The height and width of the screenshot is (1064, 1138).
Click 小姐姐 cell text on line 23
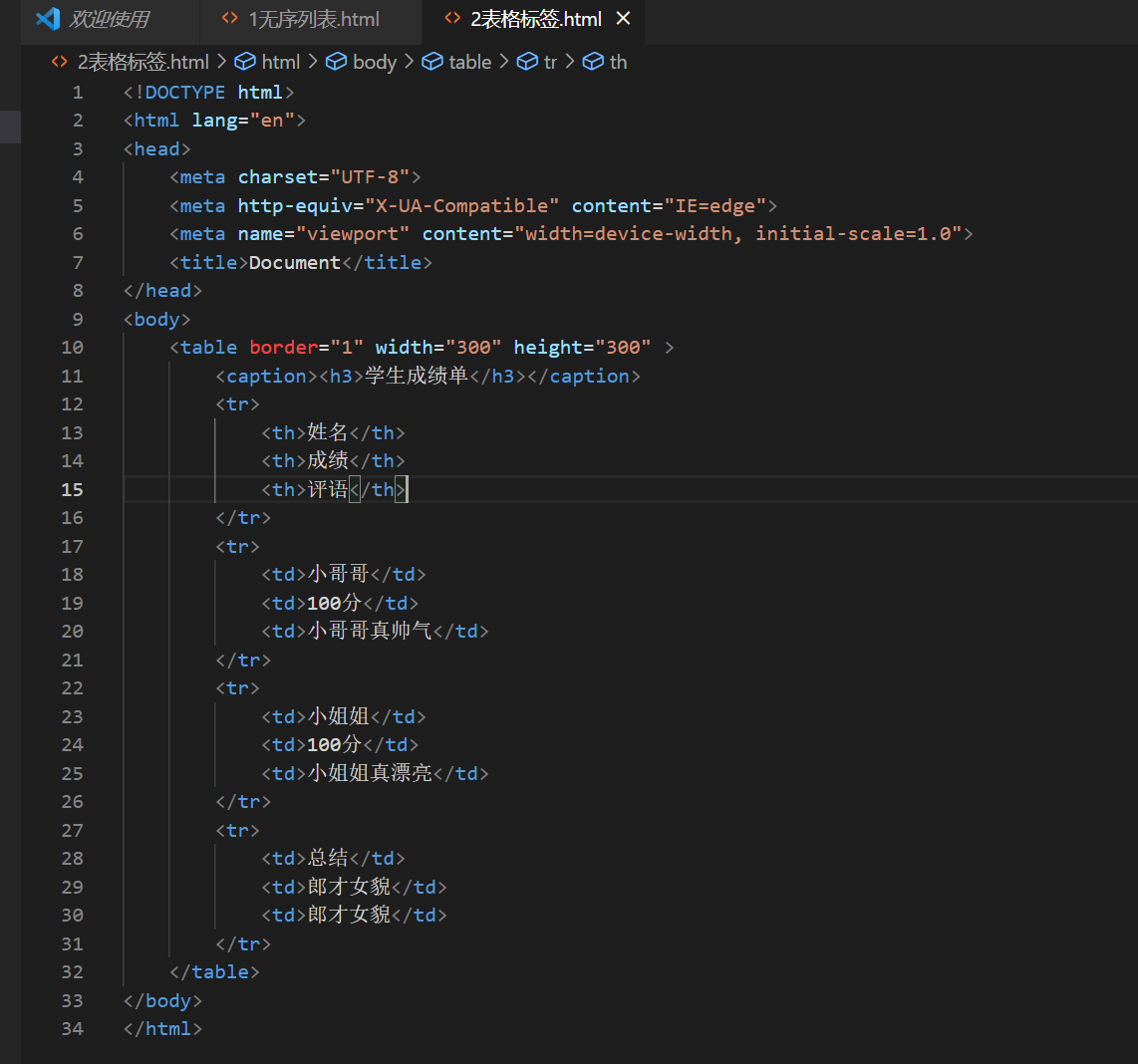(x=338, y=717)
